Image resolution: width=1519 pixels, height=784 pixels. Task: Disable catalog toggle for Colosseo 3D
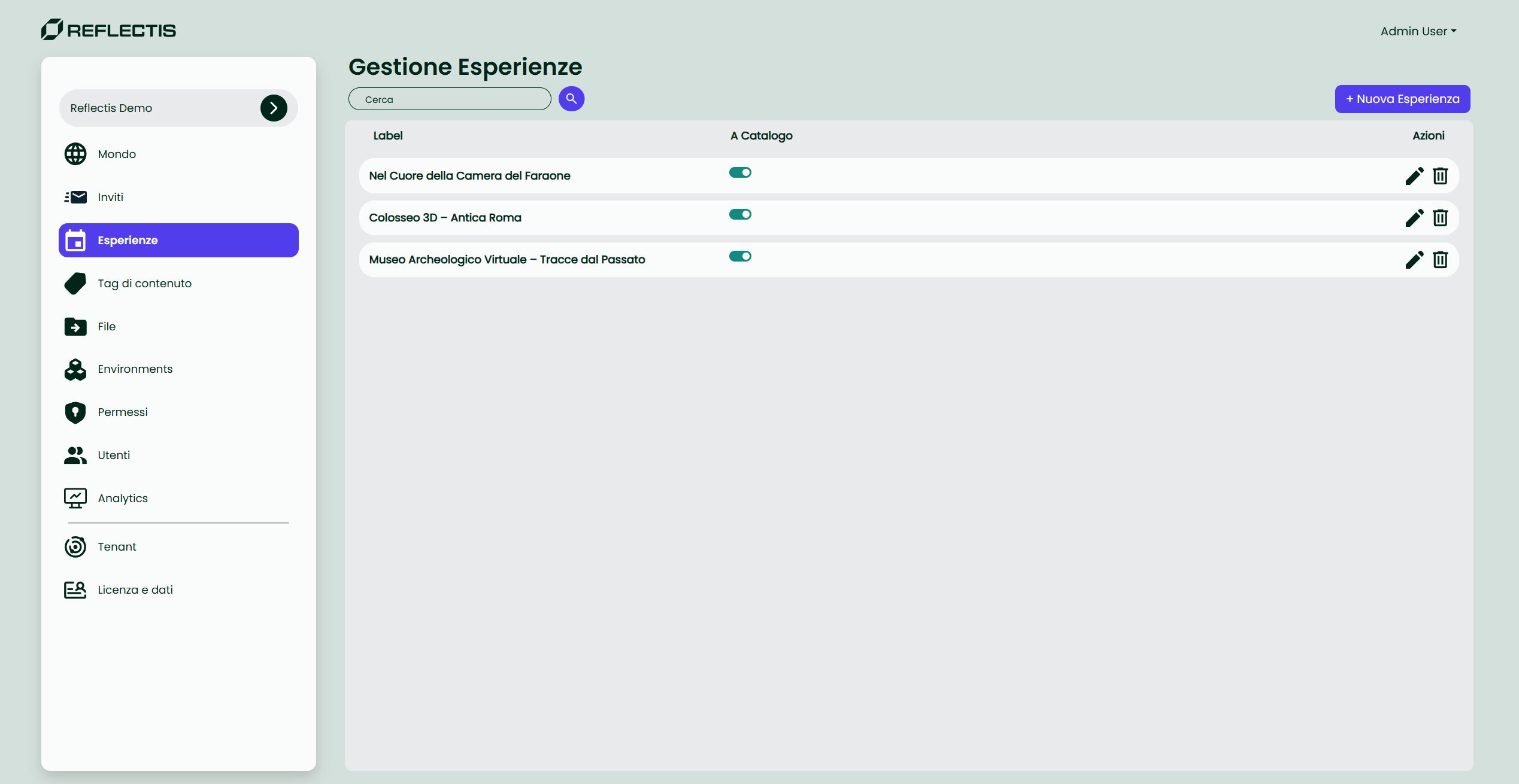pyautogui.click(x=741, y=214)
